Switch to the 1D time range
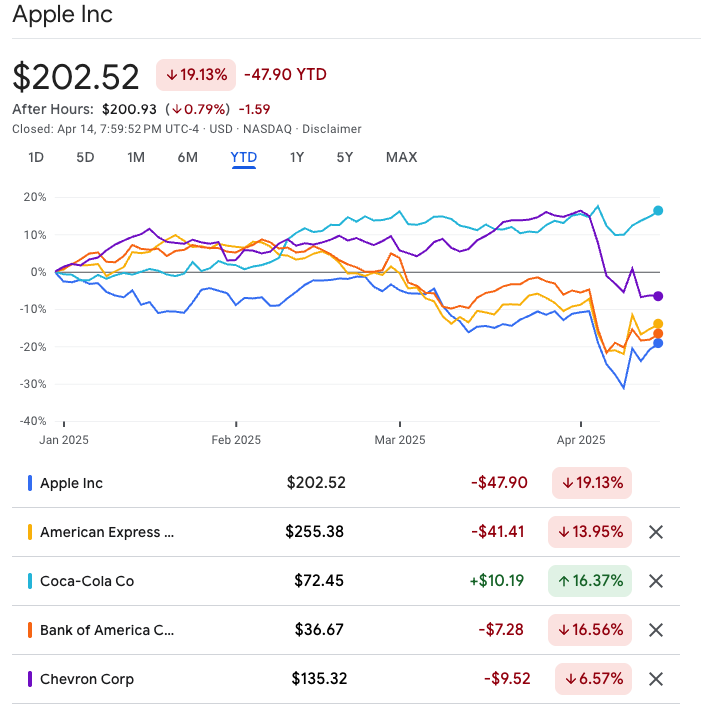 pos(36,157)
